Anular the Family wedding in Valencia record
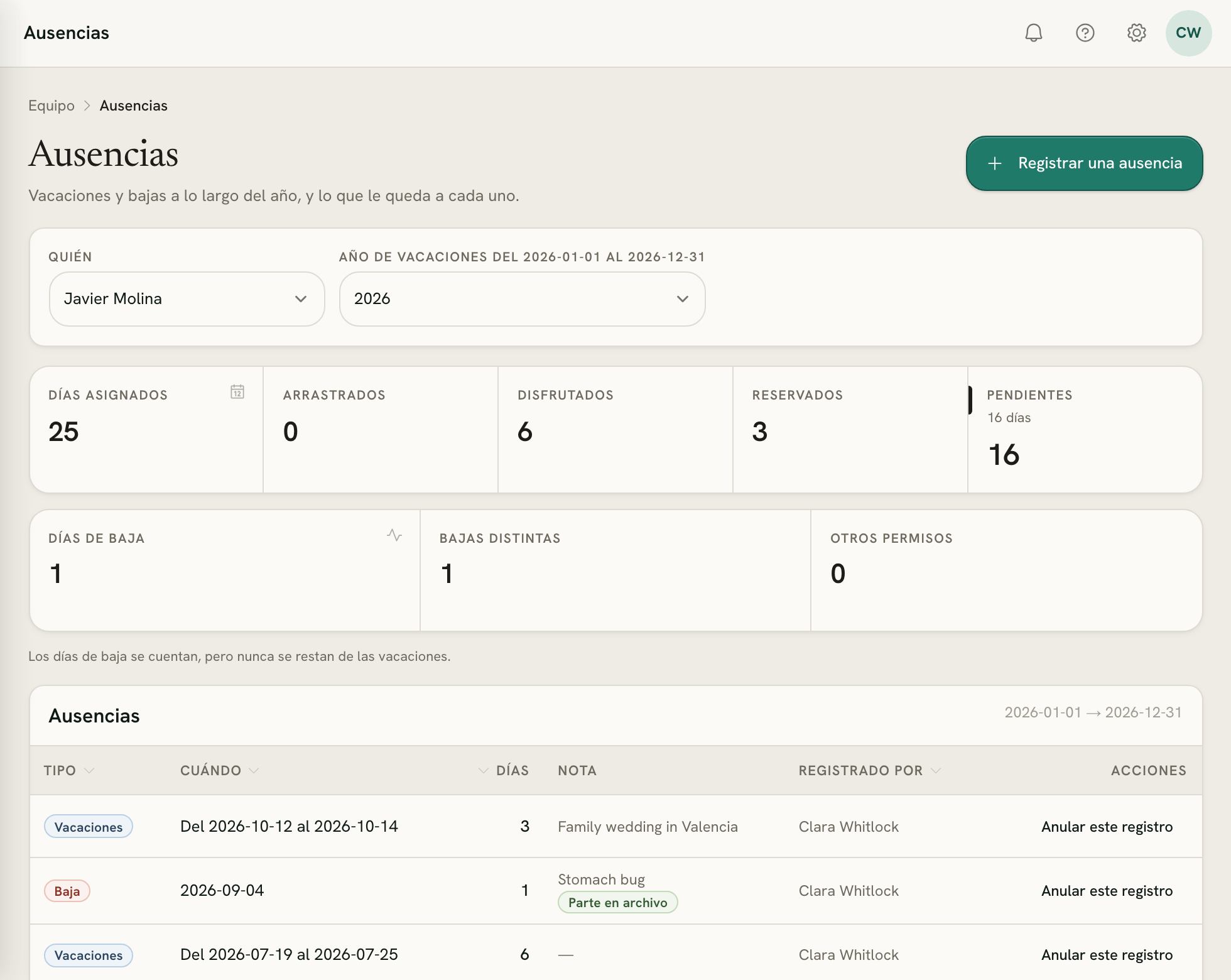The width and height of the screenshot is (1231, 980). pyautogui.click(x=1107, y=827)
